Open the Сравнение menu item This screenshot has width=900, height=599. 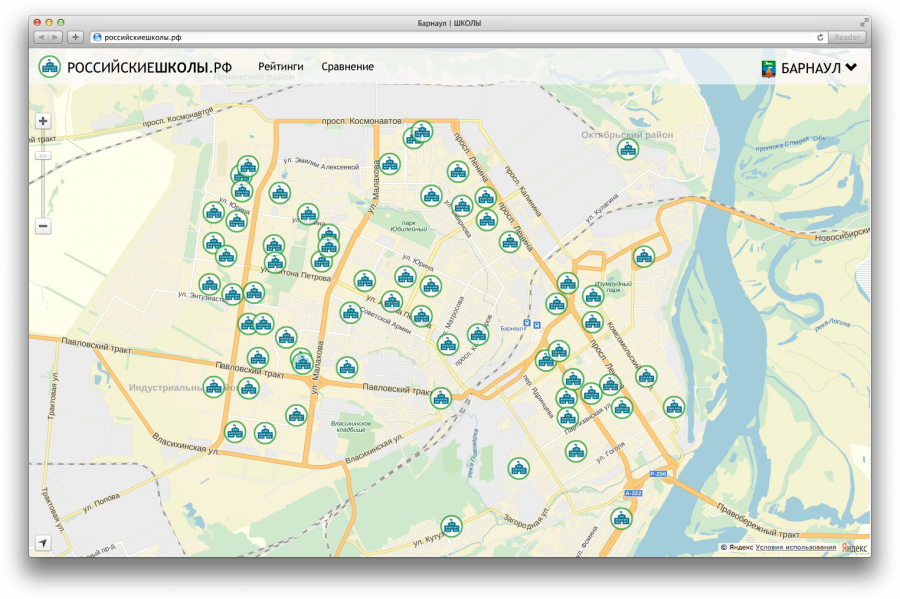point(348,67)
